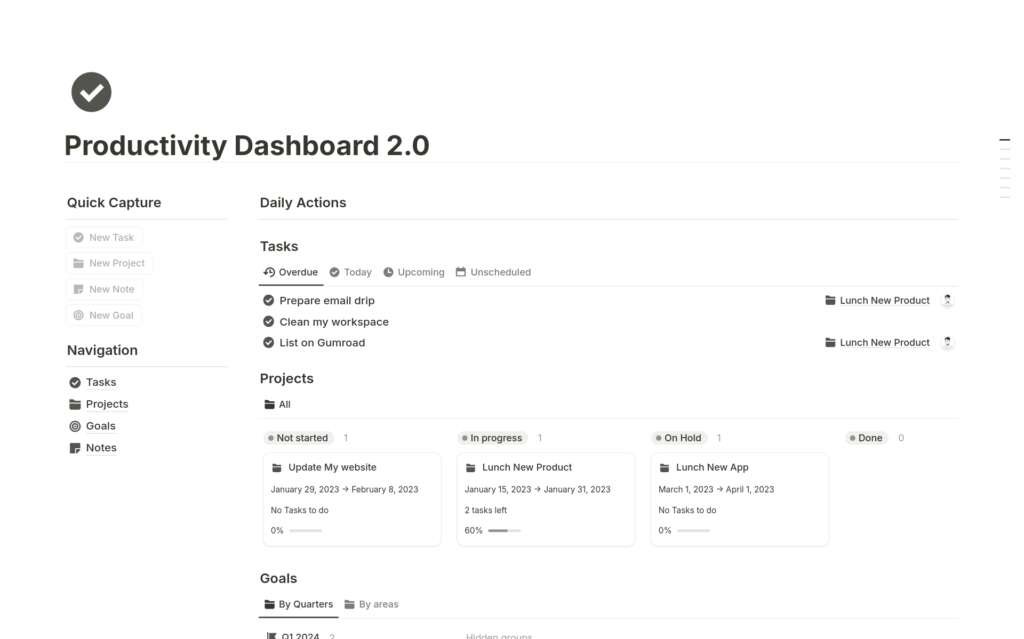
Task: Click the large checkmark page icon
Action: 91,92
